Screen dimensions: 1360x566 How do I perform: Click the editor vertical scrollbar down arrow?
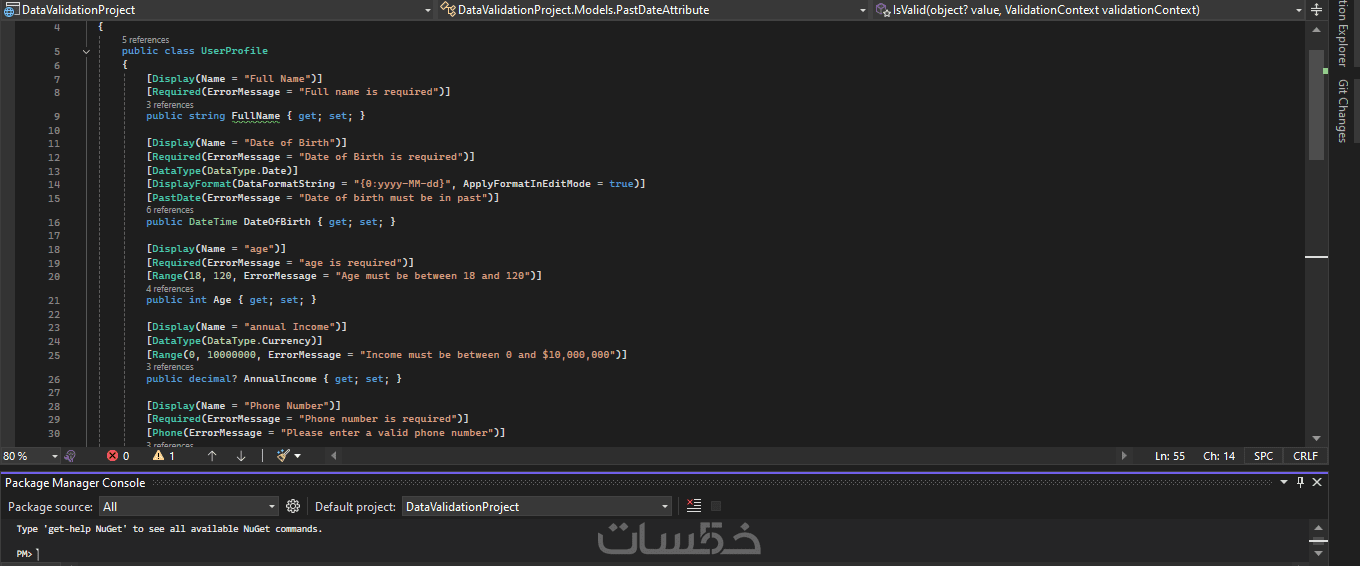[1317, 438]
